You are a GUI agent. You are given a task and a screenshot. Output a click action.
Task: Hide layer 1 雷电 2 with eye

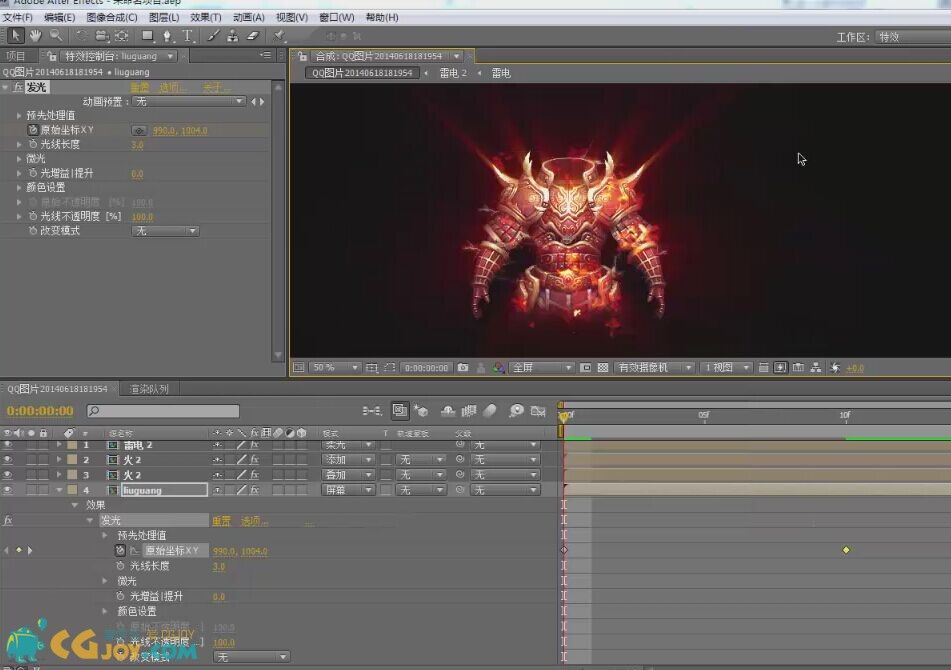(7, 445)
